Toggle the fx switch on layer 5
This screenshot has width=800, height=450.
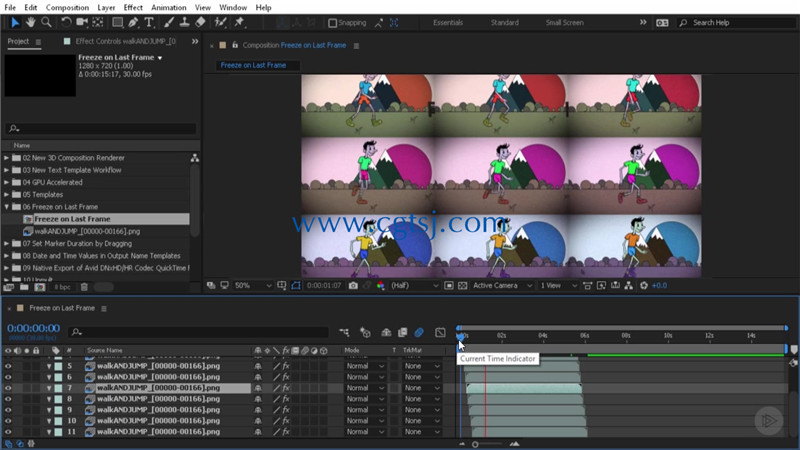coord(286,366)
